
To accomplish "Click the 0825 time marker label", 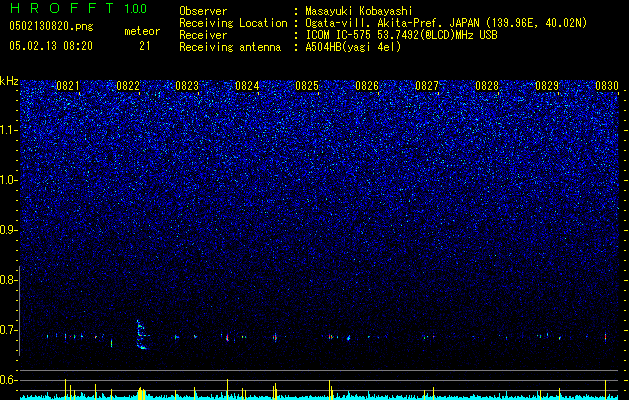I will point(307,86).
